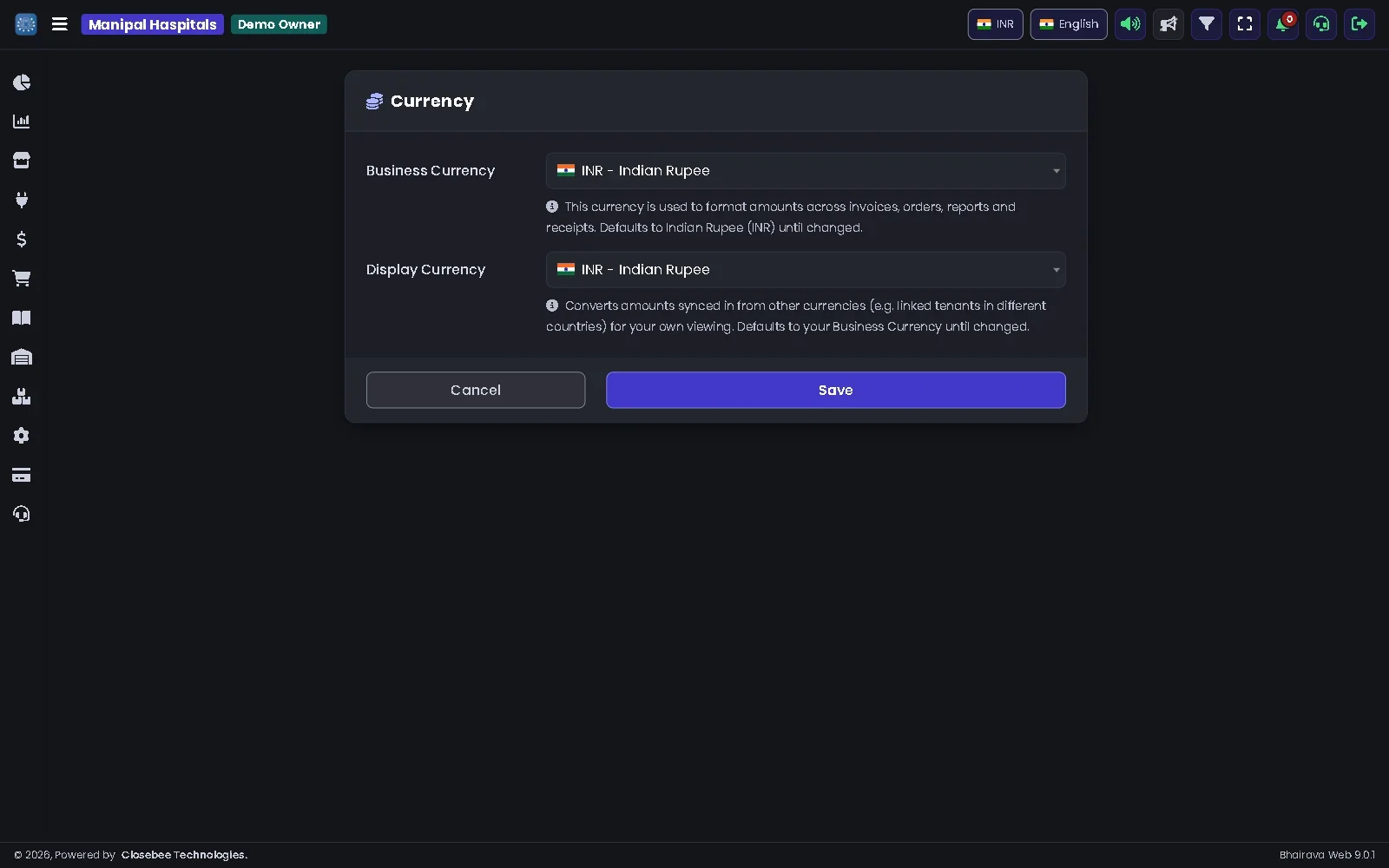Image resolution: width=1389 pixels, height=868 pixels.
Task: Open the warehouse sidebar icon
Action: [22, 357]
